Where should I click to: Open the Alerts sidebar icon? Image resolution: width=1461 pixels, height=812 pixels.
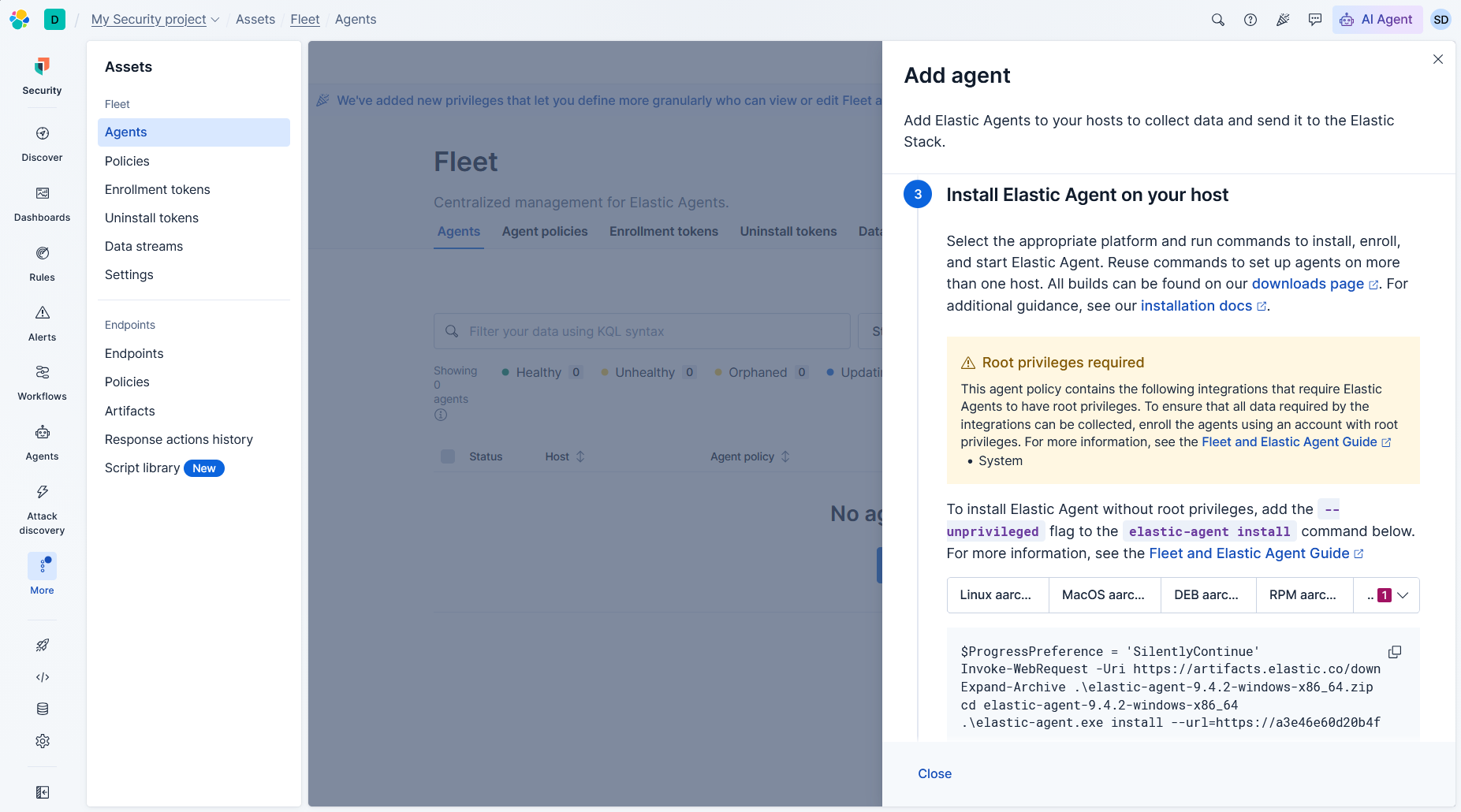pyautogui.click(x=43, y=324)
